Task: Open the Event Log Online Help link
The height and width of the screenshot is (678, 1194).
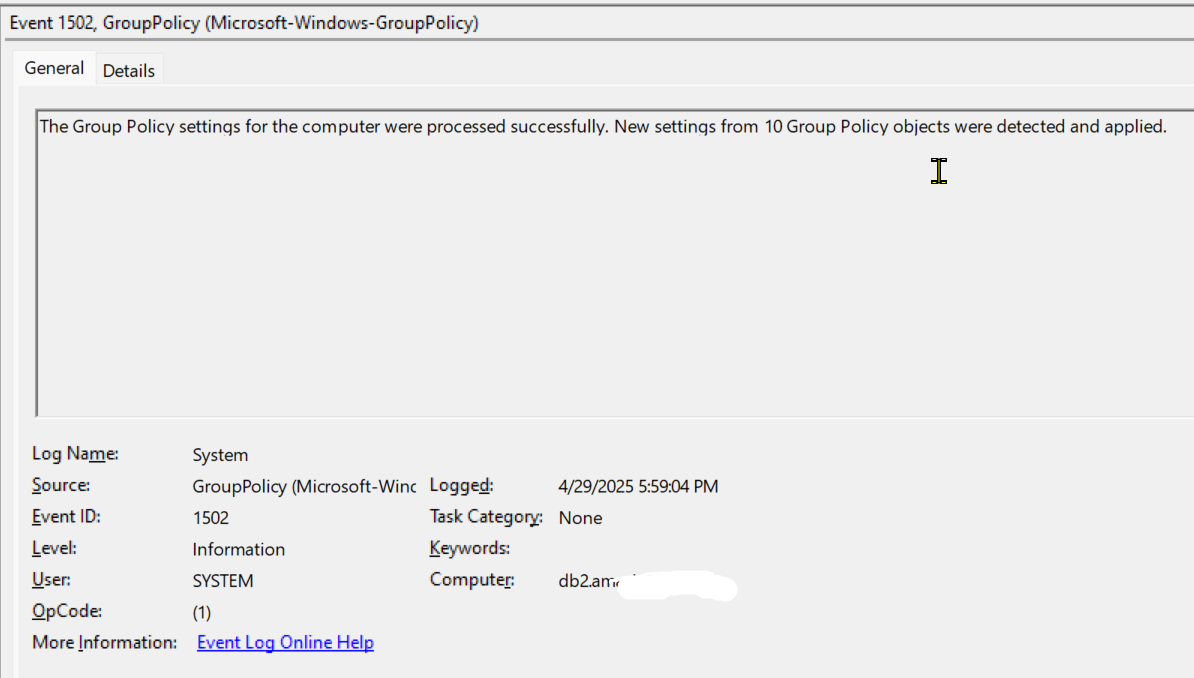Action: click(x=286, y=642)
